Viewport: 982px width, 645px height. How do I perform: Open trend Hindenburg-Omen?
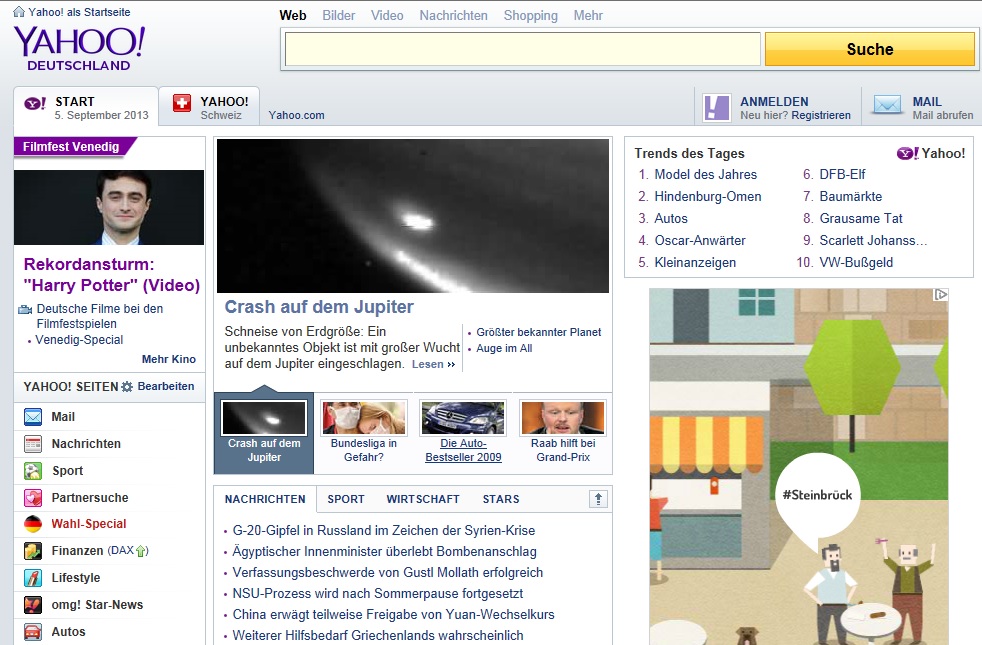tap(708, 196)
